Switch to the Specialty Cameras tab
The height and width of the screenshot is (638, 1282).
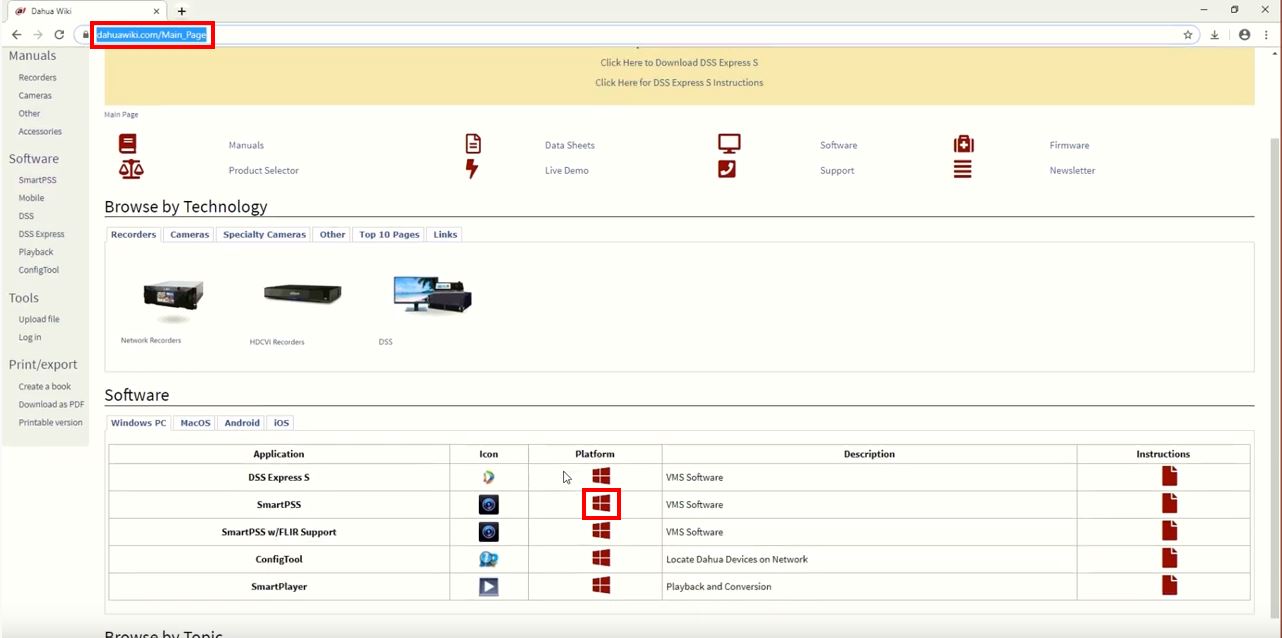pos(265,234)
